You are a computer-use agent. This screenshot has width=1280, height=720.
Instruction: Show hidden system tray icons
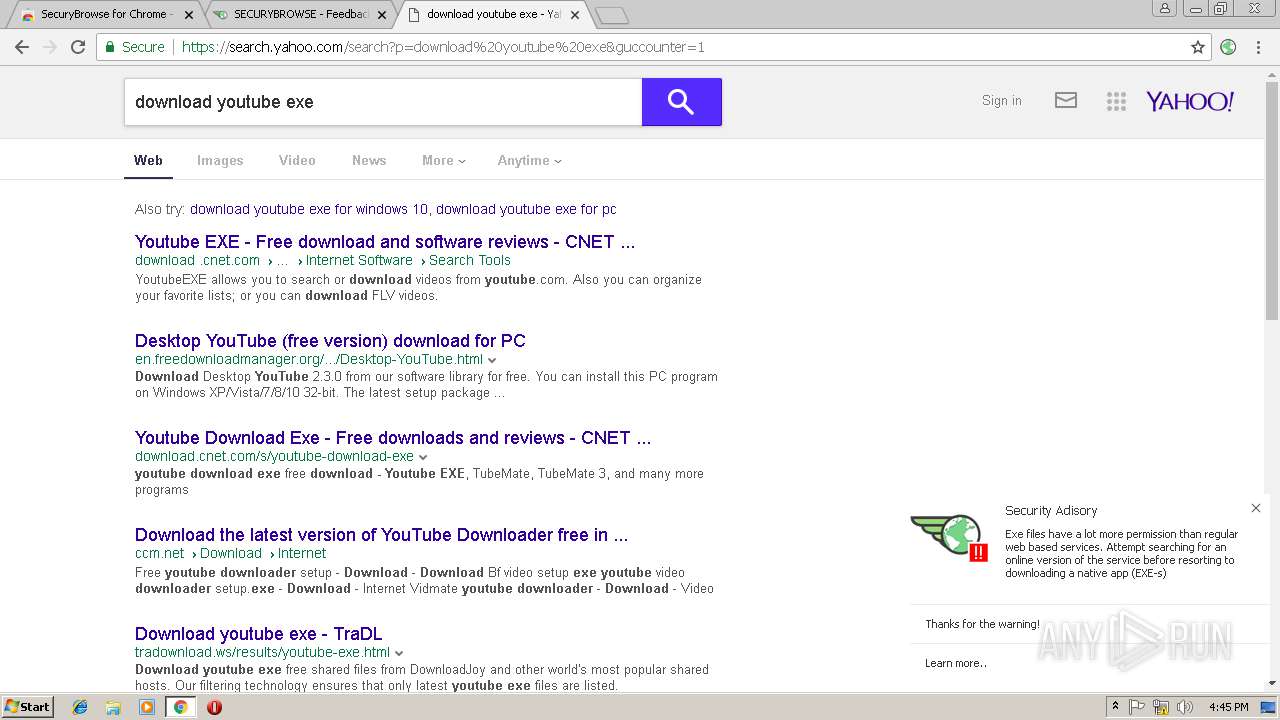point(1115,707)
